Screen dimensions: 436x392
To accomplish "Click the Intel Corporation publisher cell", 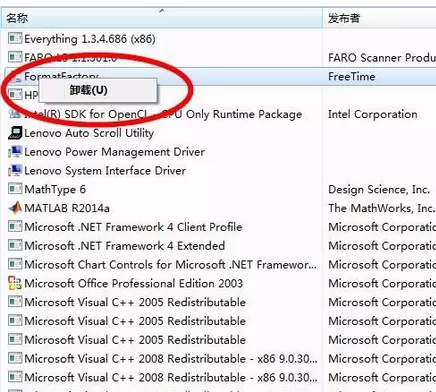I will (373, 114).
